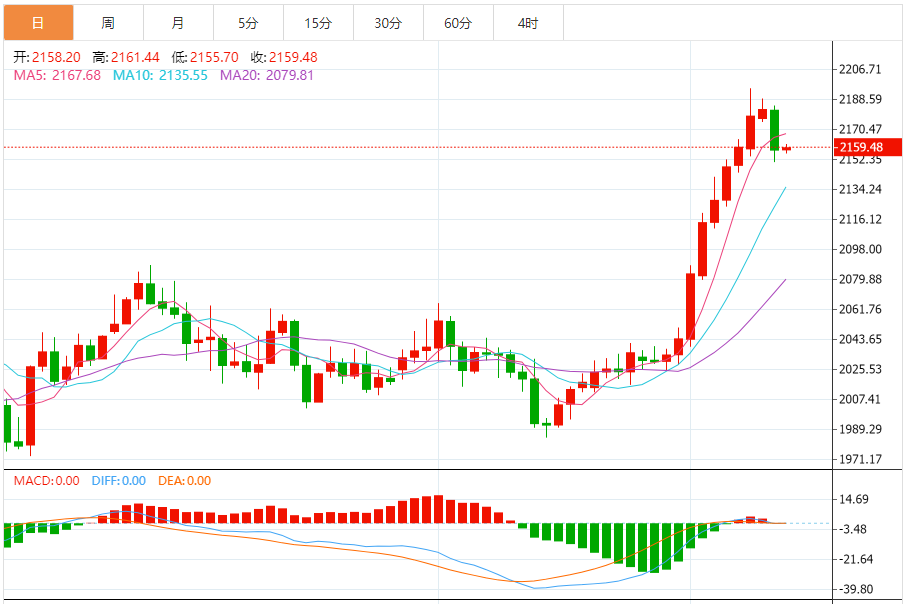Click the 2206.71 price axis label
This screenshot has width=908, height=604.
(x=861, y=69)
